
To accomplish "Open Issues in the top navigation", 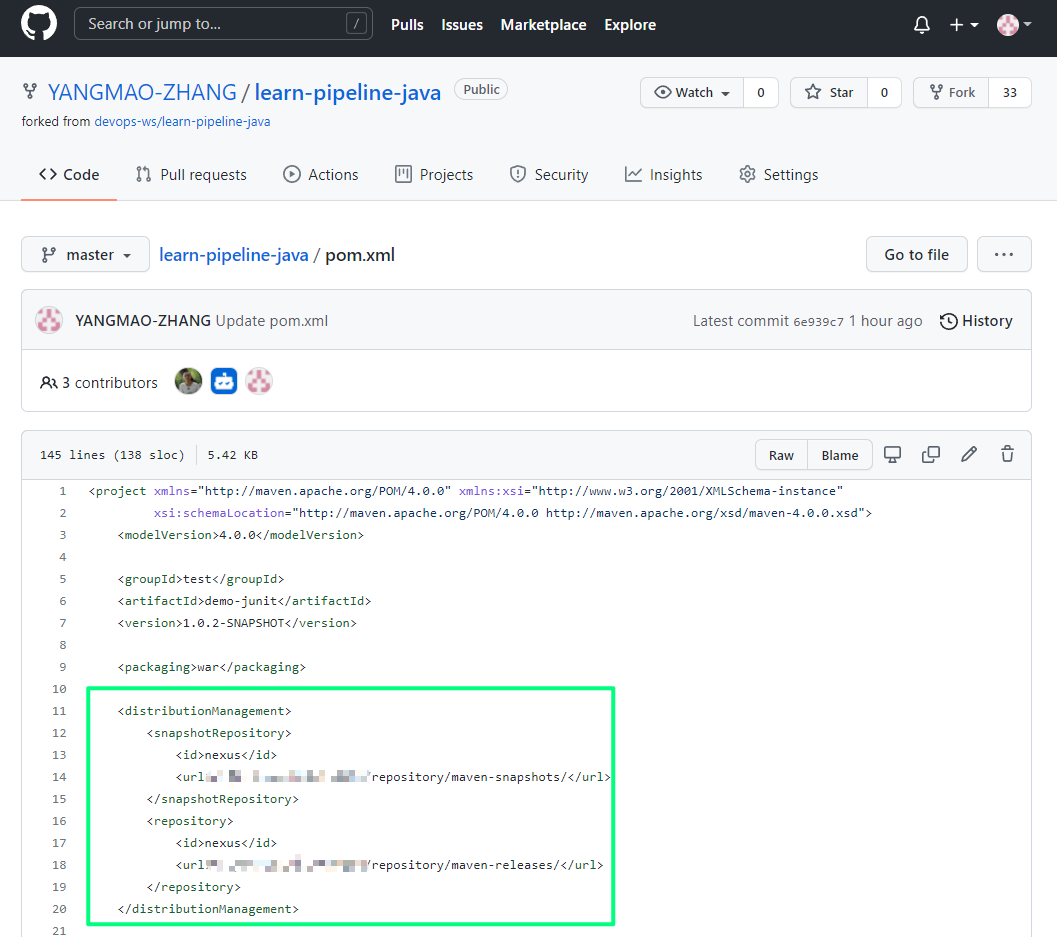I will [x=462, y=25].
